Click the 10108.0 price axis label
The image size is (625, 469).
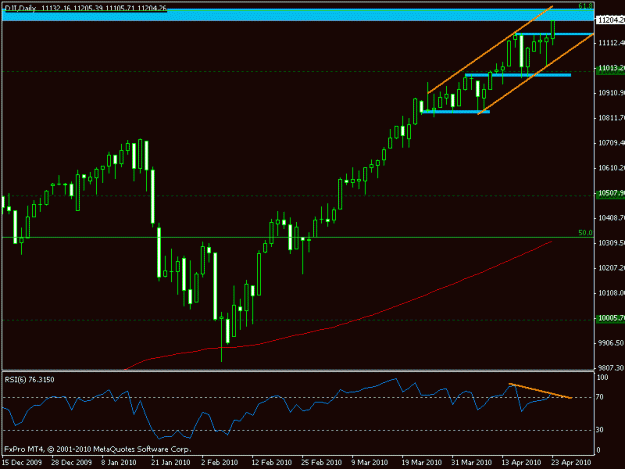611,293
